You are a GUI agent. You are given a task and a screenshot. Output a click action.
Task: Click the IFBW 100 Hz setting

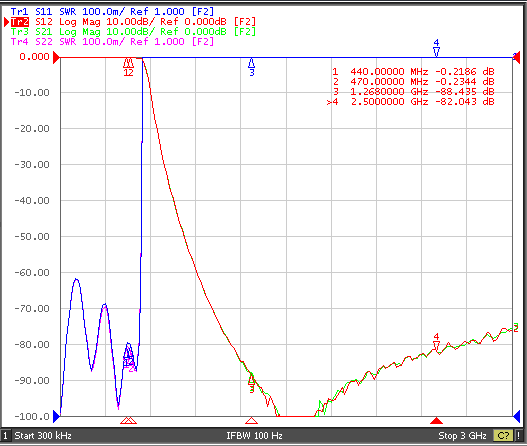[254, 436]
